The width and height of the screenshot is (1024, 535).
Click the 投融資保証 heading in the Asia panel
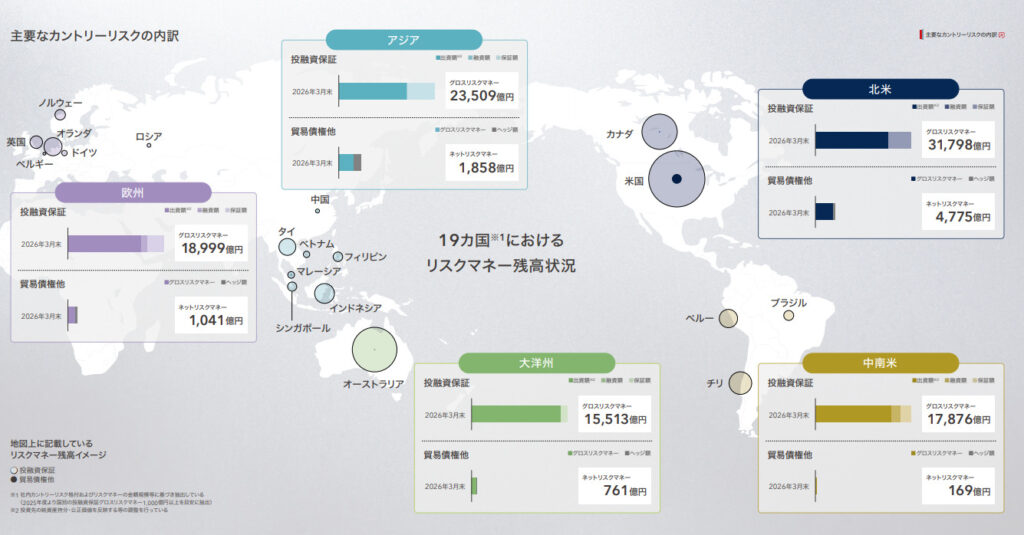(x=314, y=59)
